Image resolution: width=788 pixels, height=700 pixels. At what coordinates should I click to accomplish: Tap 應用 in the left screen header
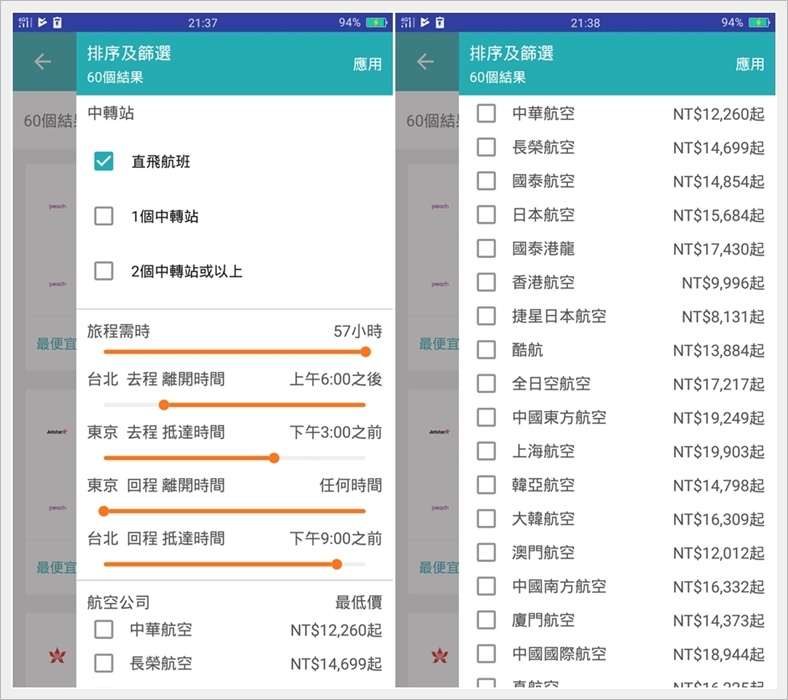click(367, 64)
